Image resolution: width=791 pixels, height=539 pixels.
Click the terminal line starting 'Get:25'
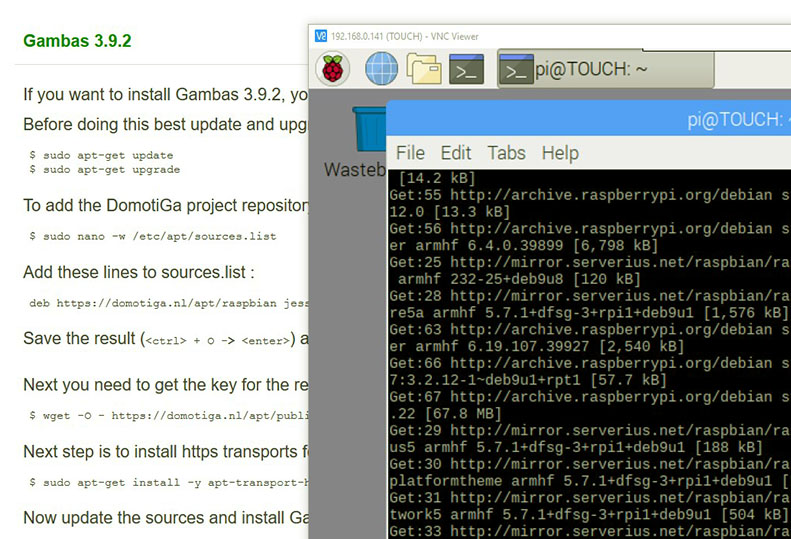point(590,262)
